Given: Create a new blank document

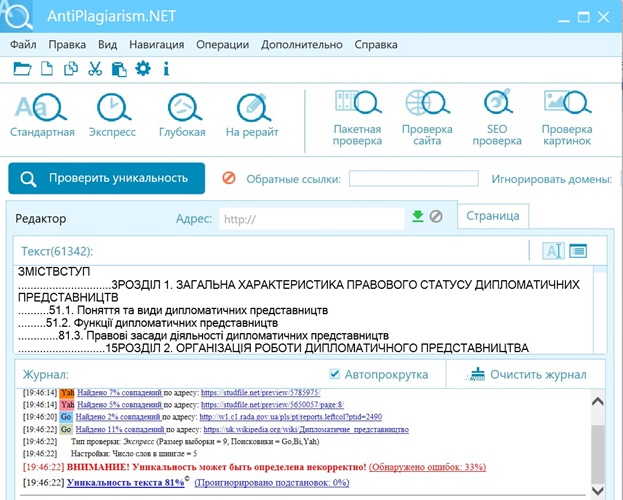Looking at the screenshot, I should pos(47,69).
